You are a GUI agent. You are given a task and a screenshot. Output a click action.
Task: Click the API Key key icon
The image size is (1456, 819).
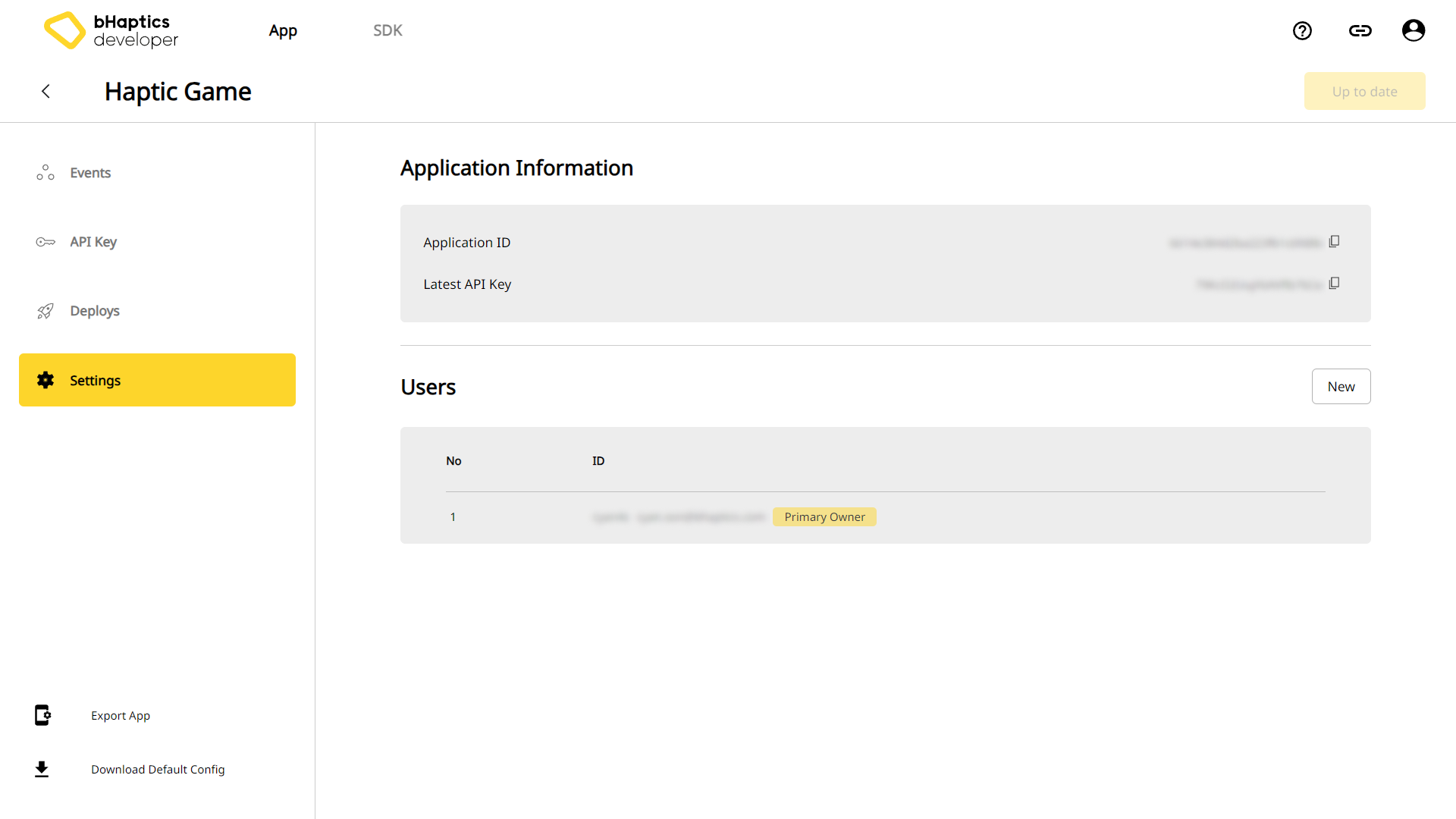pyautogui.click(x=45, y=242)
